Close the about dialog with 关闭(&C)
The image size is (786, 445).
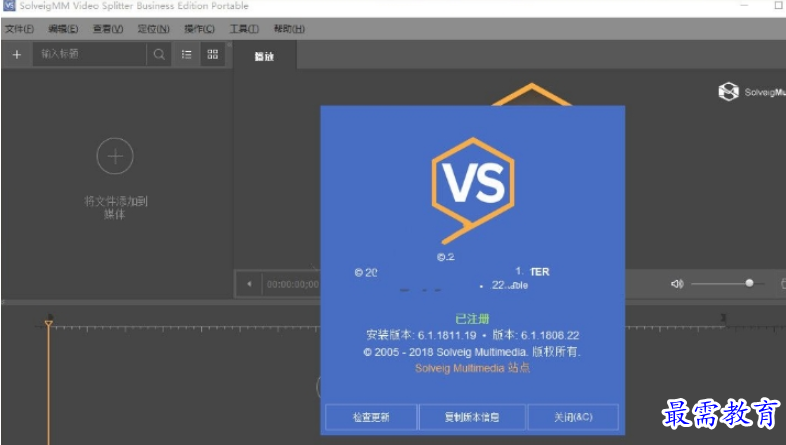573,417
